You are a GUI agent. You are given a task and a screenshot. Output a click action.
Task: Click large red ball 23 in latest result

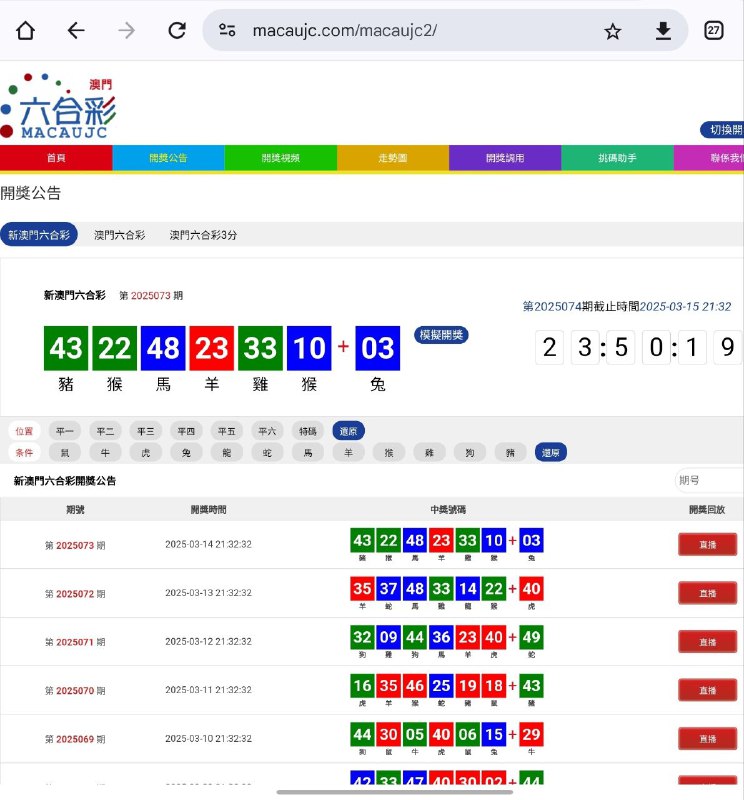(x=212, y=348)
